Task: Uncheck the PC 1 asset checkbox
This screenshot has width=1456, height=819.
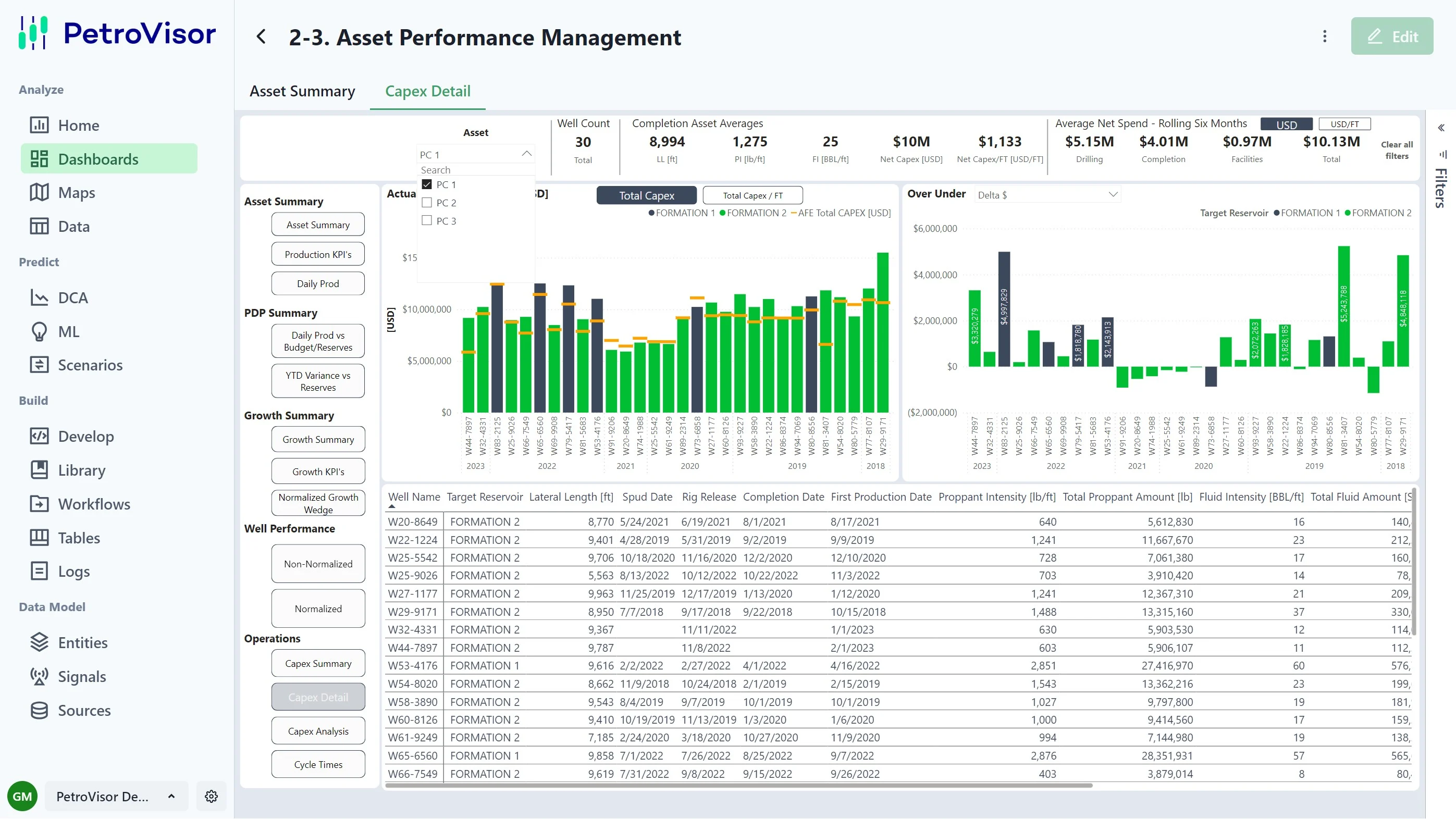Action: pyautogui.click(x=427, y=185)
